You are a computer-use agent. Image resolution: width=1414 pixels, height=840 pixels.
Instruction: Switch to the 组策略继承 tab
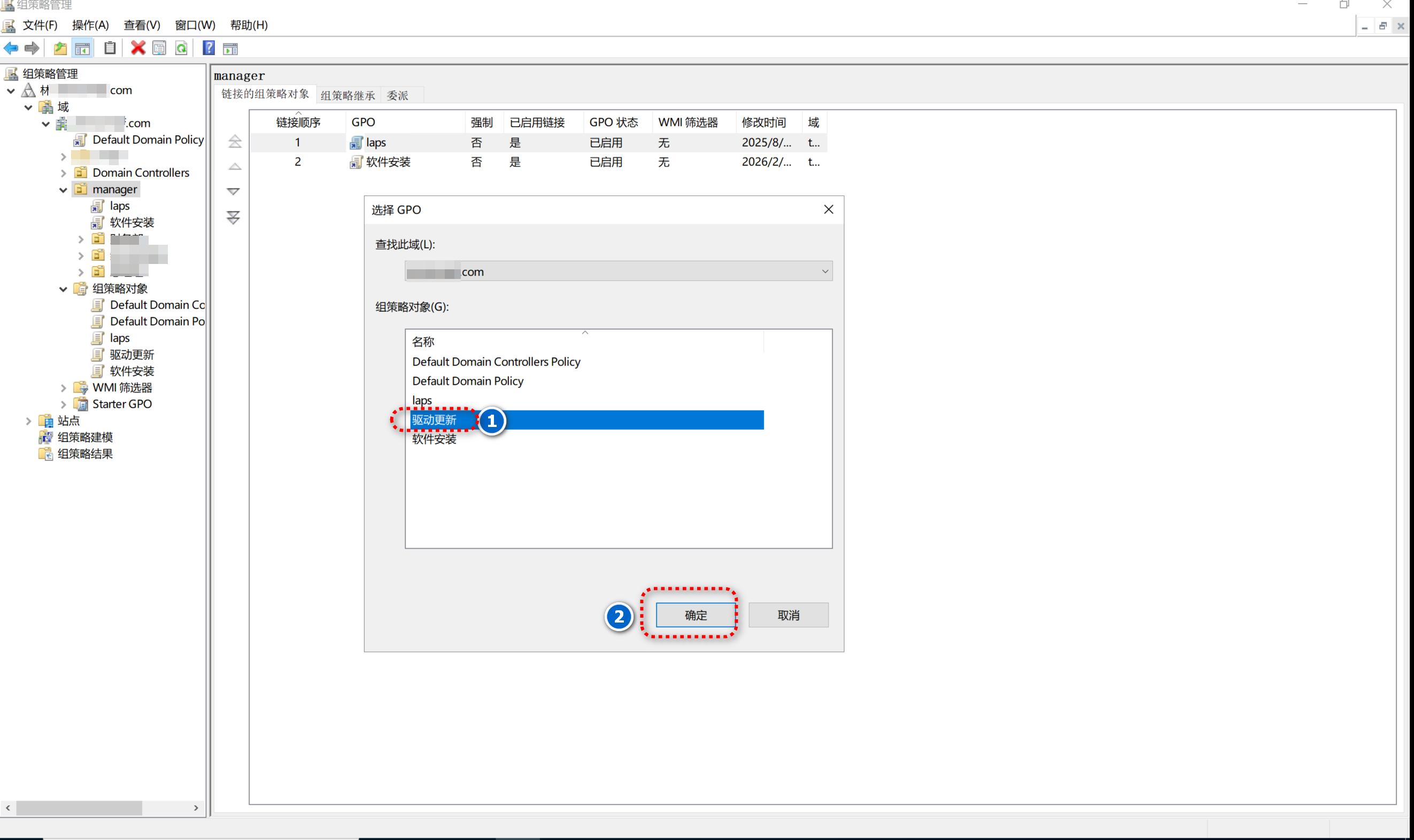click(347, 96)
